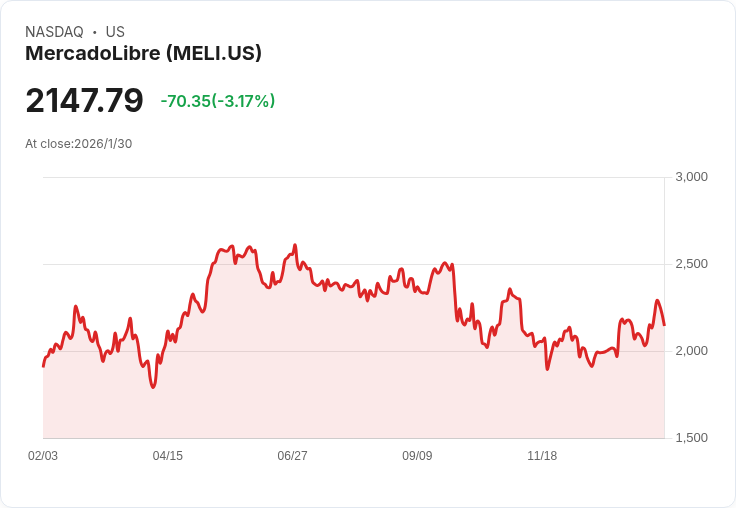Click the NASDAQ exchange label
Screen dimensions: 736x508
[54, 32]
